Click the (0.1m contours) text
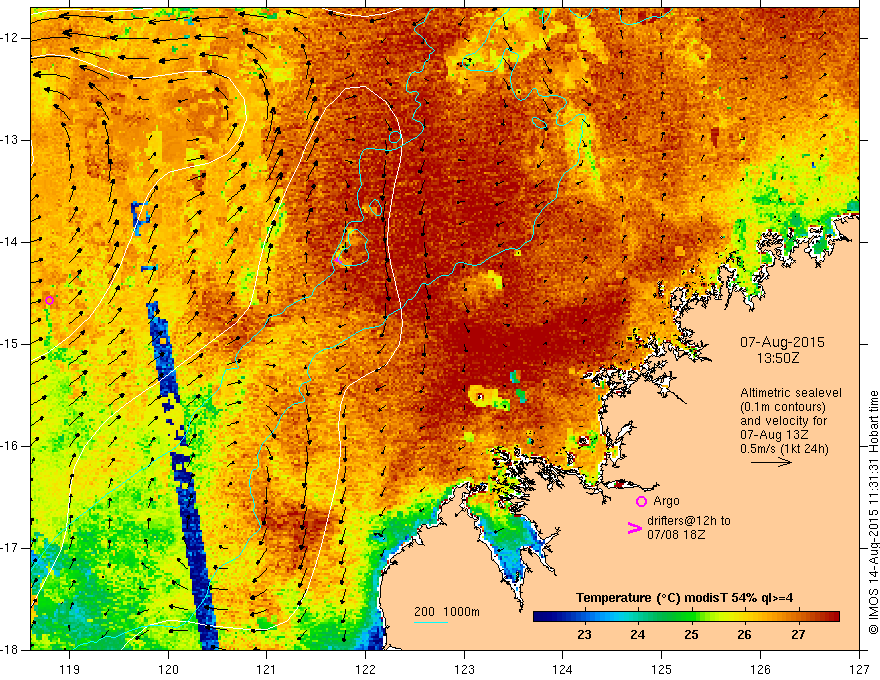This screenshot has height=680, width=880. [x=782, y=407]
